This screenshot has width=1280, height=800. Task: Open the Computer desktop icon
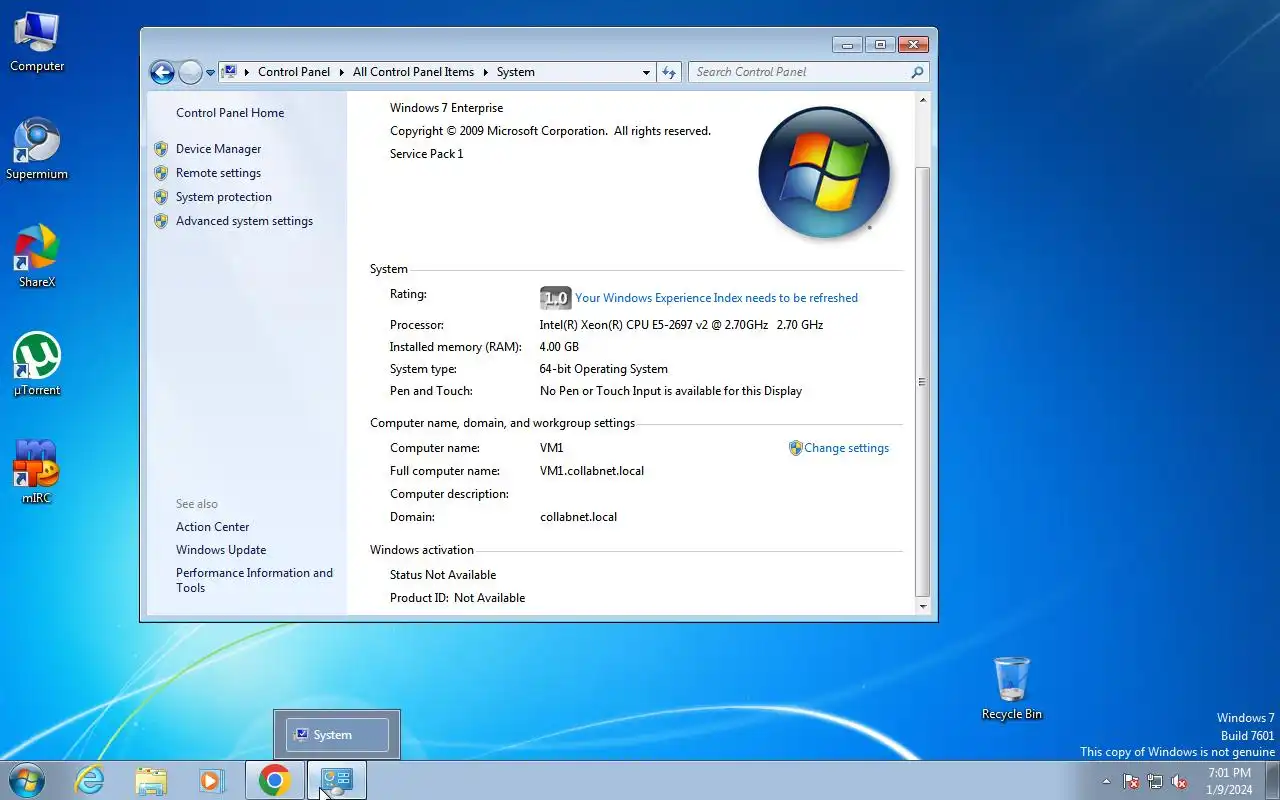(x=37, y=42)
